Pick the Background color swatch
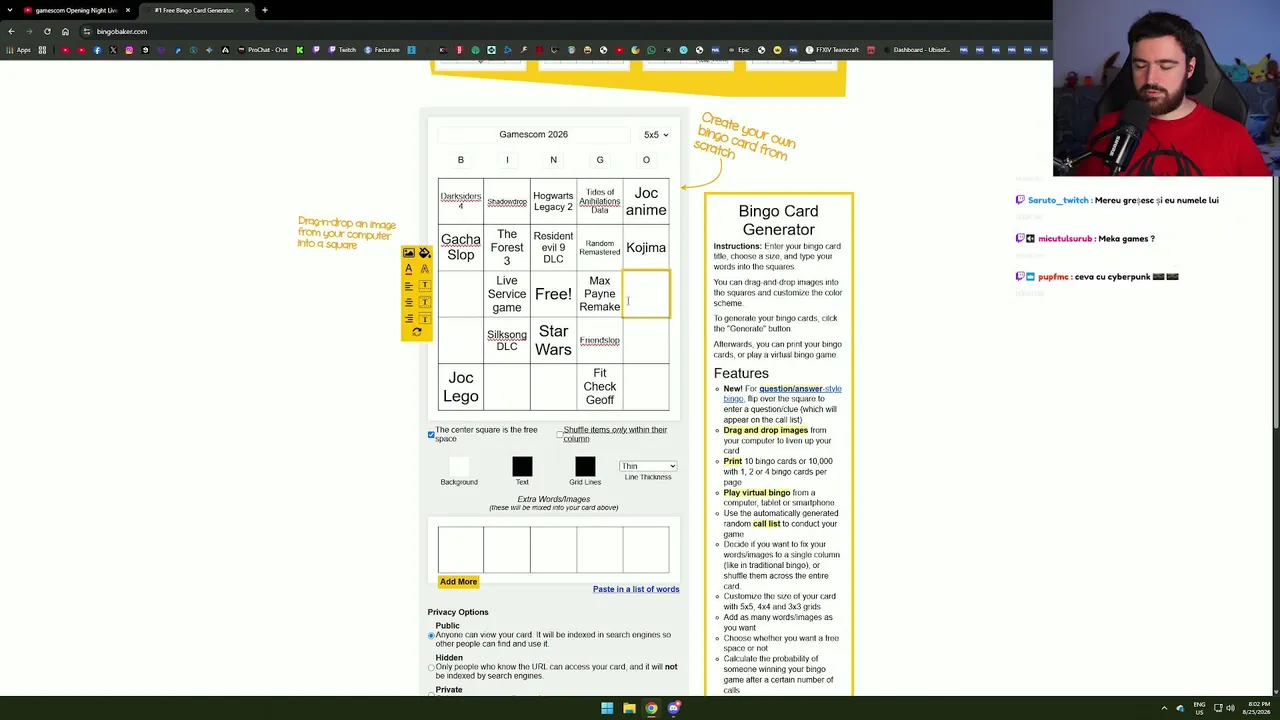Screen dimensions: 1280x720 point(459,467)
